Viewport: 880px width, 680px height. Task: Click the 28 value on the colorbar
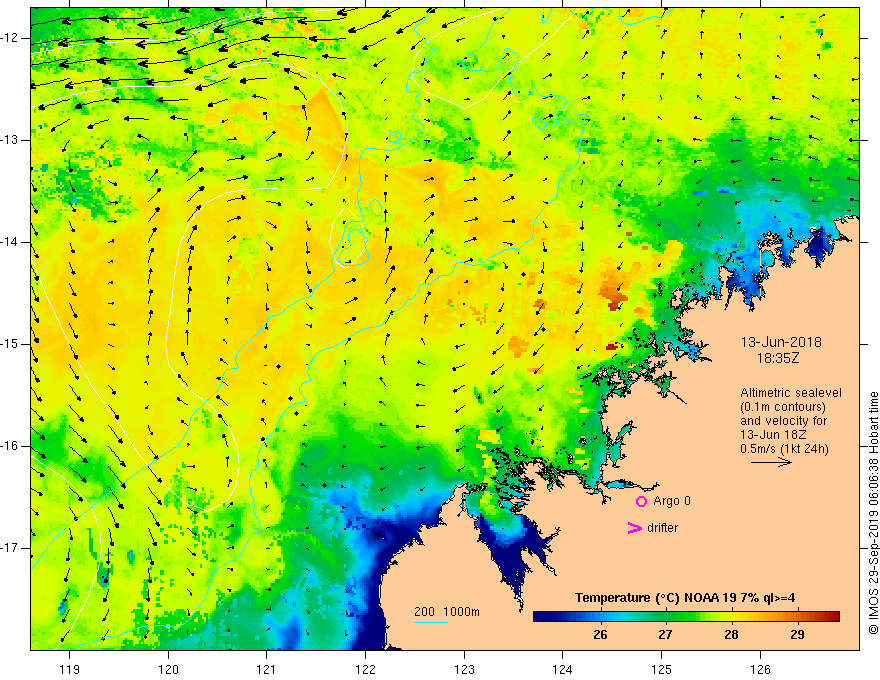[731, 635]
